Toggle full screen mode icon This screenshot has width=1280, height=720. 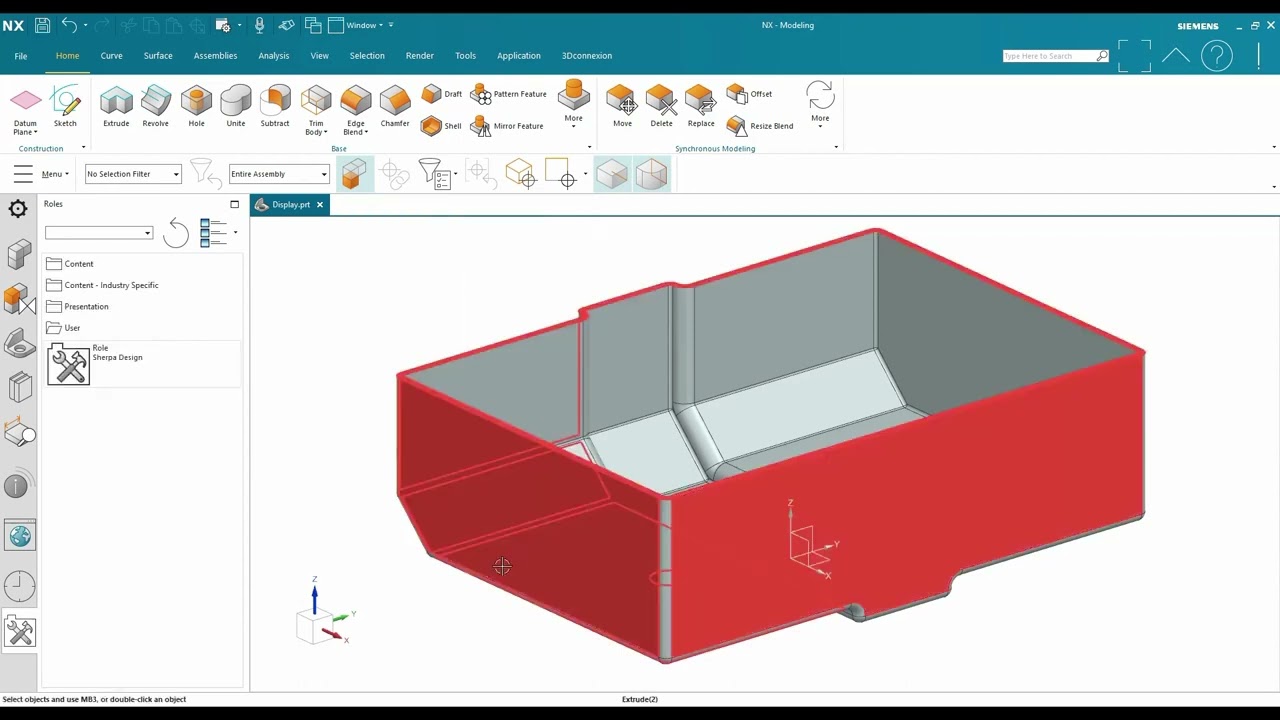tap(1135, 56)
